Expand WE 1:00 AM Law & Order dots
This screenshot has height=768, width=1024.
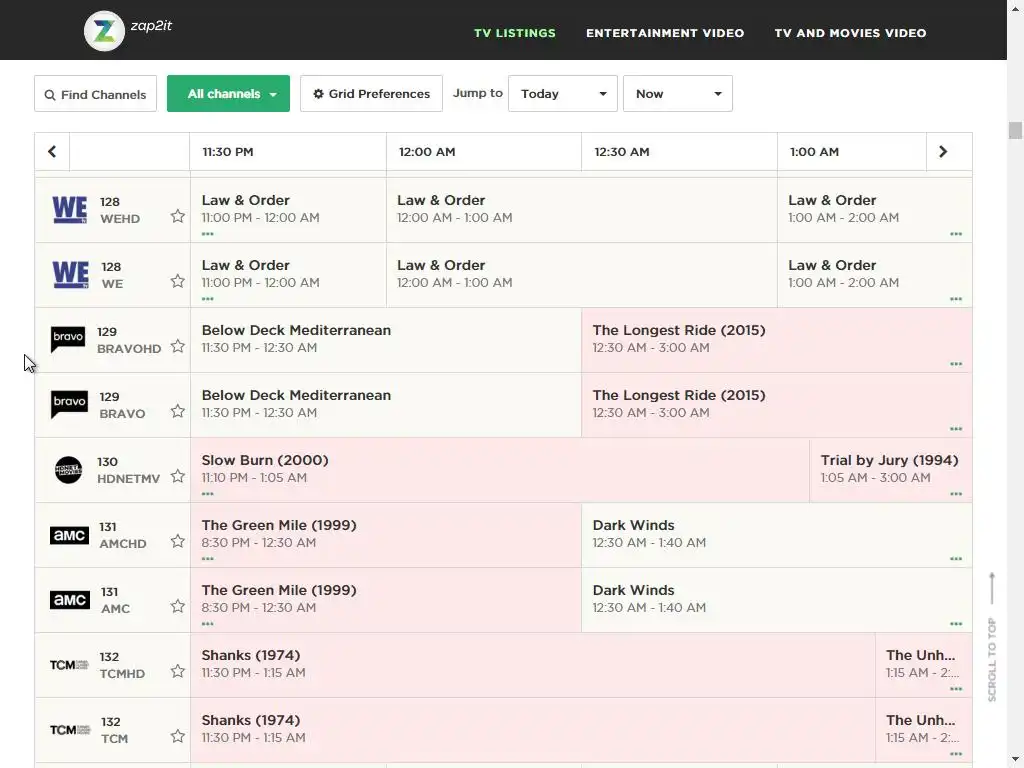click(x=956, y=299)
